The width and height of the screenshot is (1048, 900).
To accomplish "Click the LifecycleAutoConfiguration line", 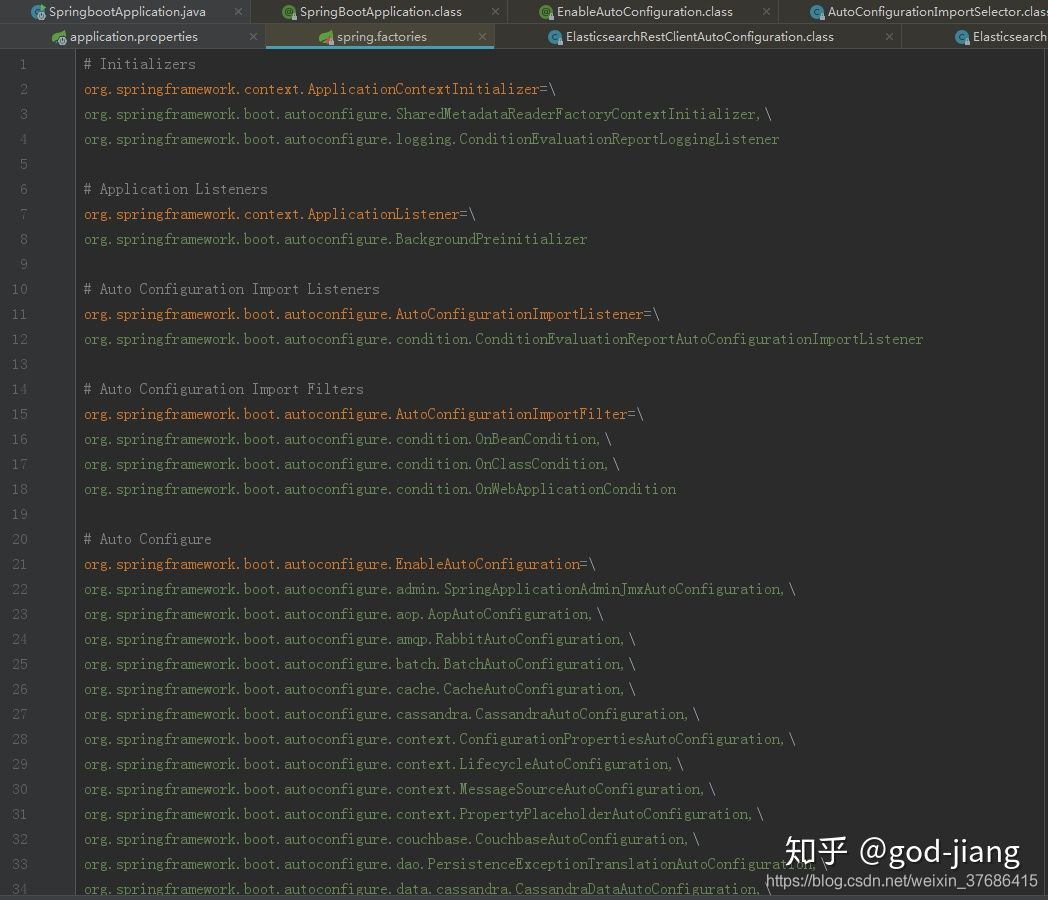I will (384, 764).
